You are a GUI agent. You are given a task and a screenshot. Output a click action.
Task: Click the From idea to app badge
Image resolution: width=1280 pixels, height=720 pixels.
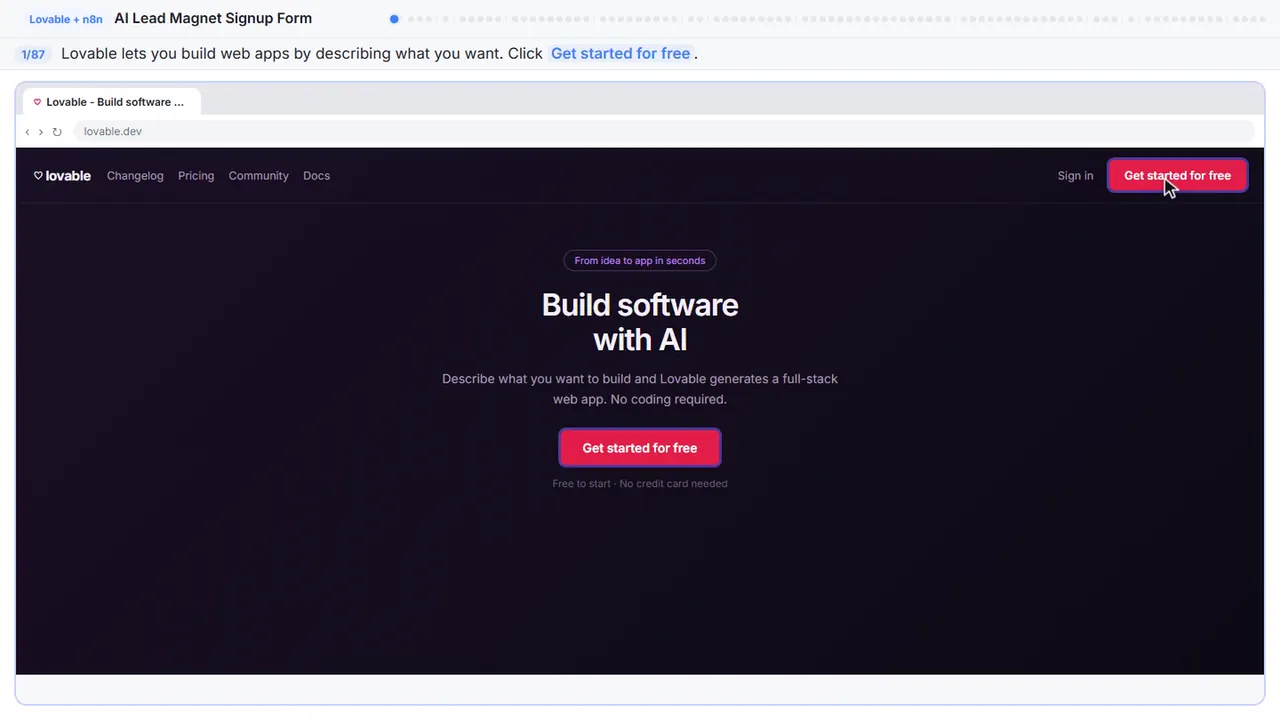point(640,261)
